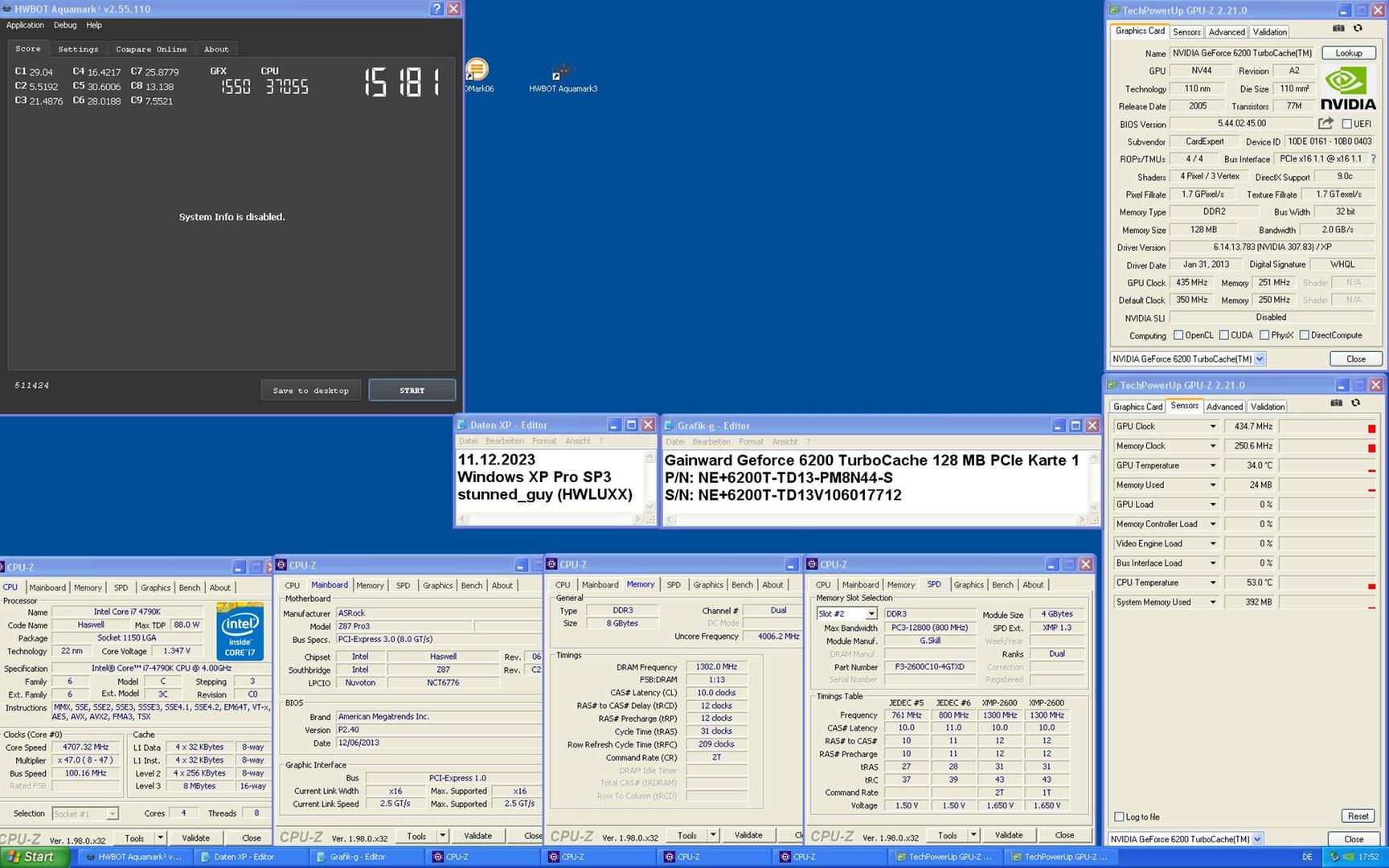Click the CPU Temperature sensor graph bar

(x=1328, y=583)
